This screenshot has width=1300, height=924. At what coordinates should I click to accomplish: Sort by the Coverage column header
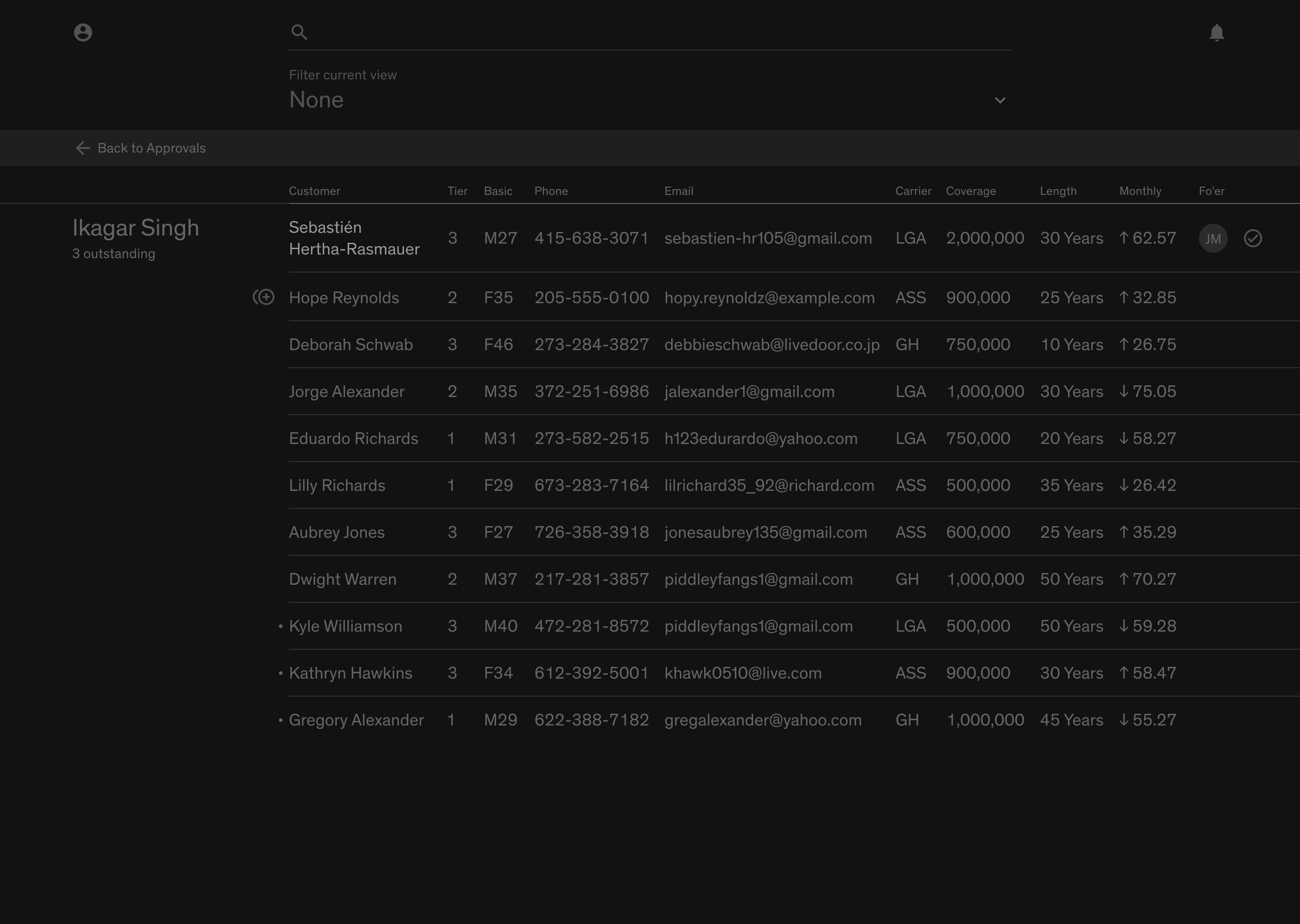[970, 191]
